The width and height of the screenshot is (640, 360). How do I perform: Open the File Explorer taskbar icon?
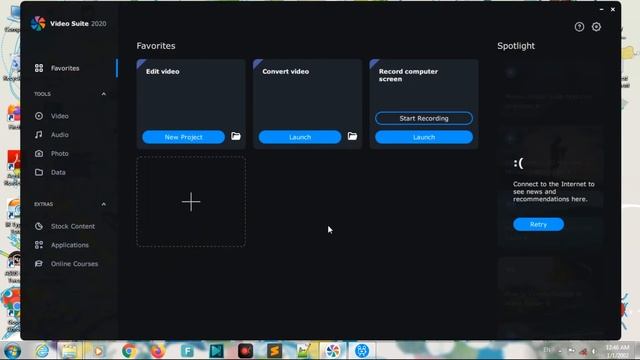[69, 351]
